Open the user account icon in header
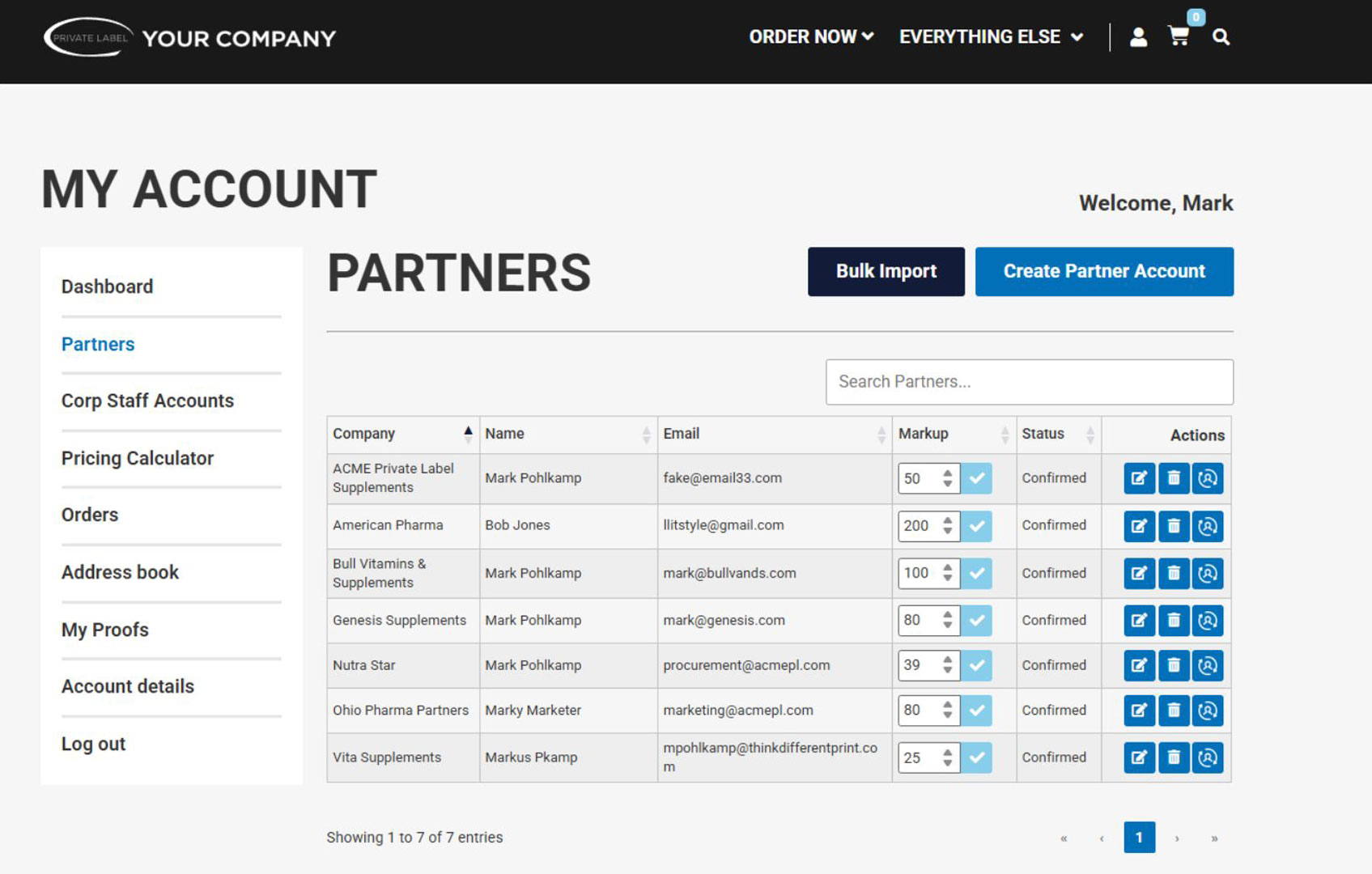Image resolution: width=1372 pixels, height=874 pixels. click(1138, 37)
